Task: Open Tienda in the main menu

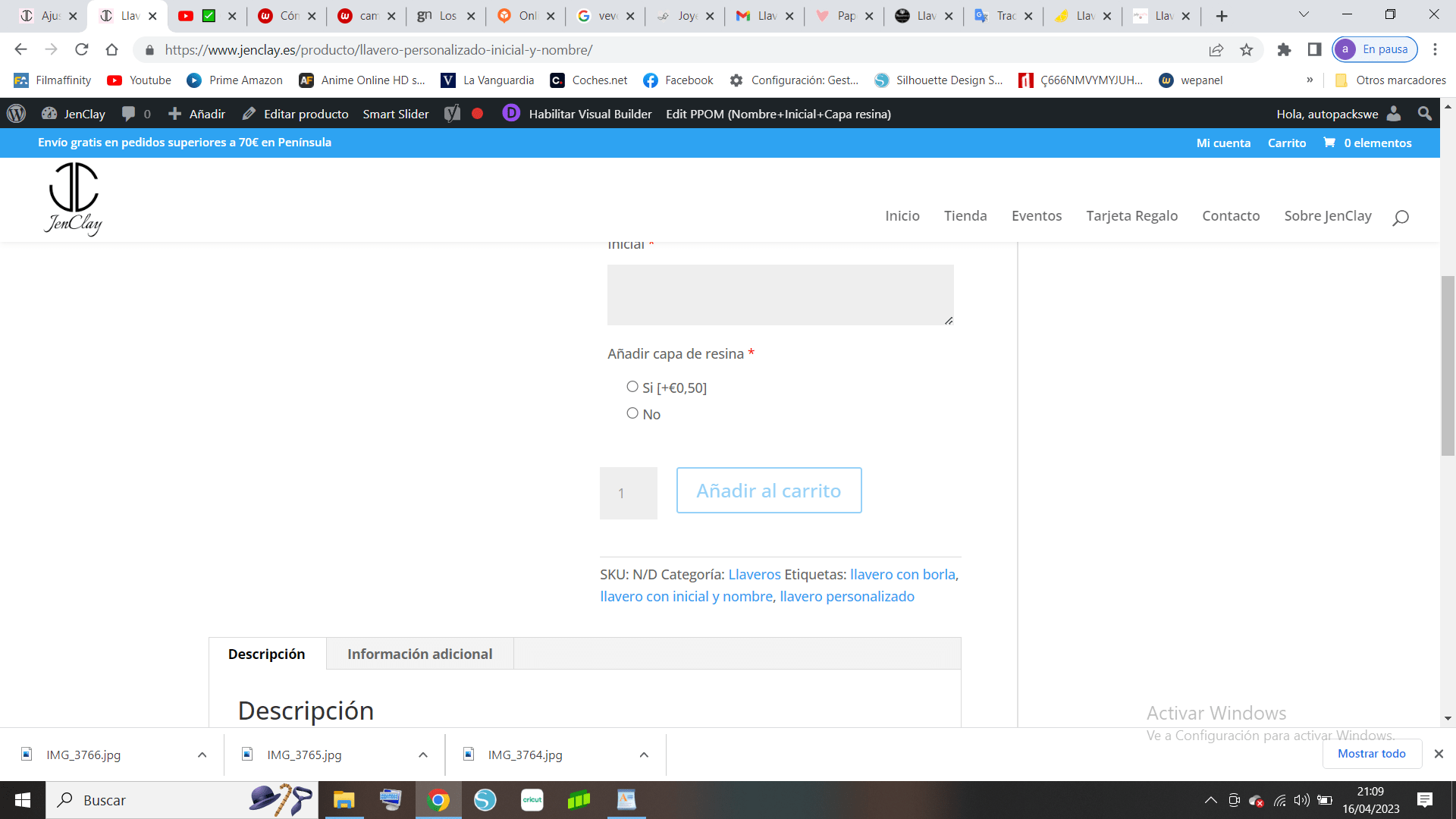Action: (x=965, y=216)
